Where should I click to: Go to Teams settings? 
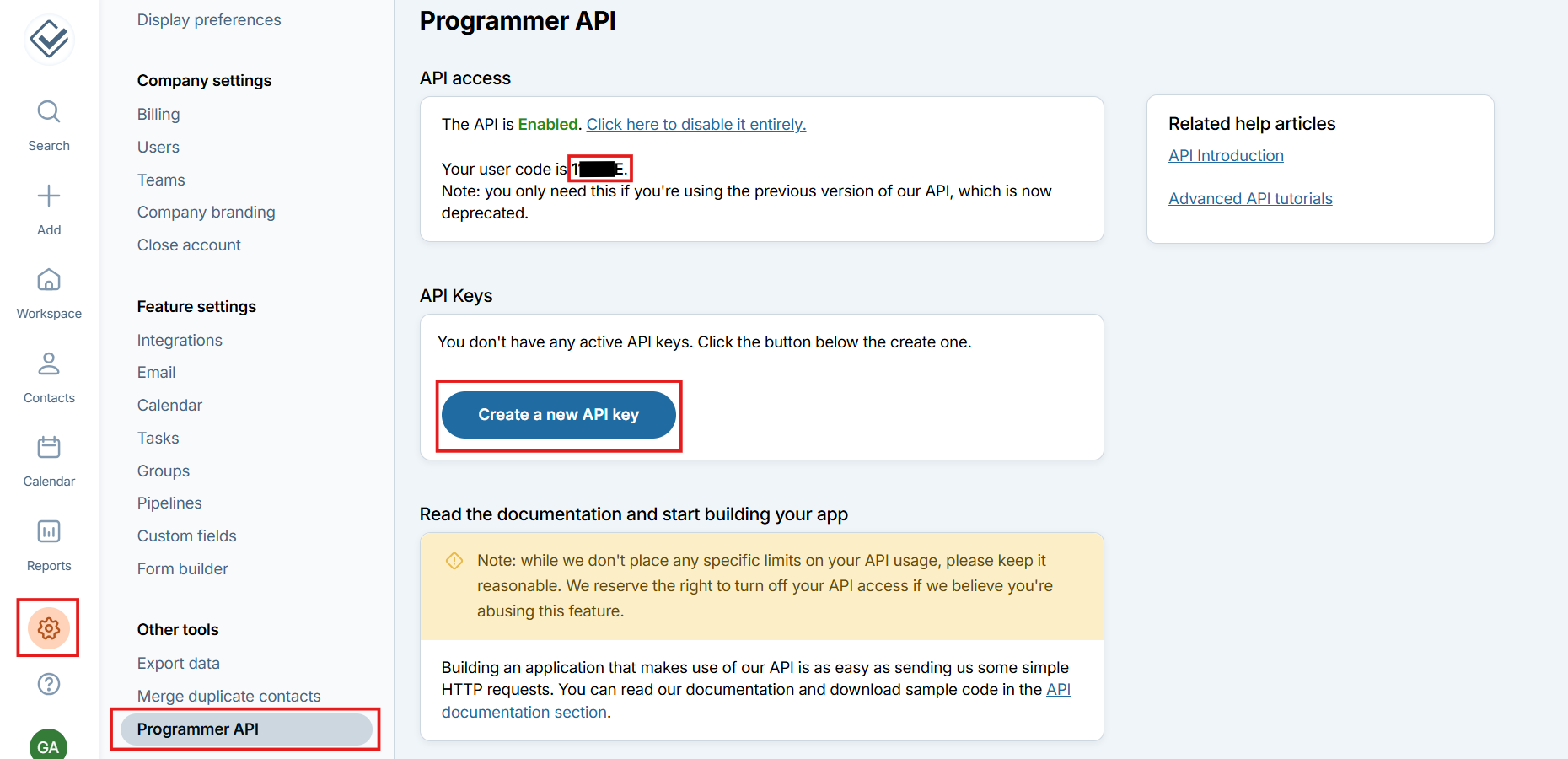coord(161,180)
